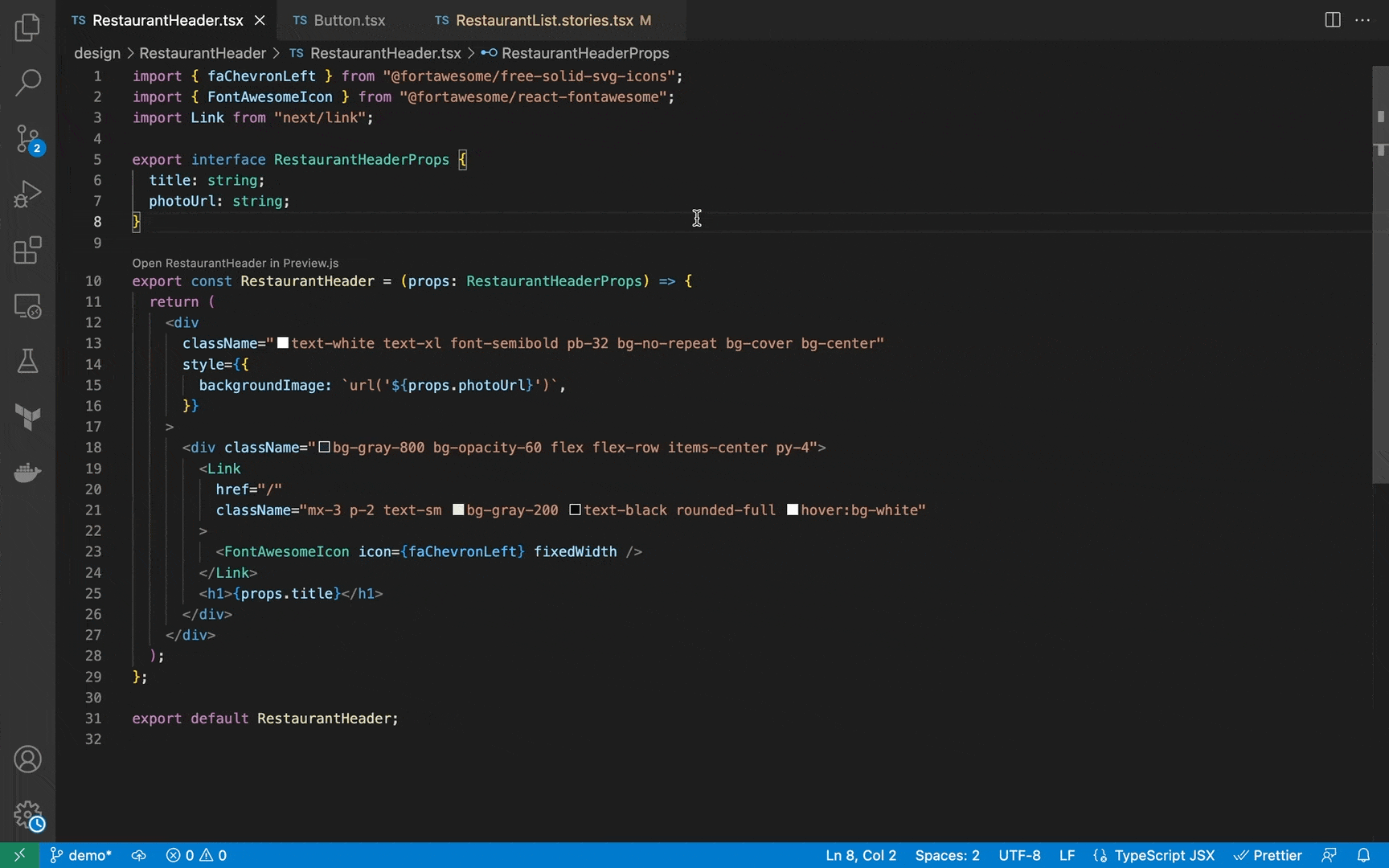Open Source Control with 2 pending changes
The height and width of the screenshot is (868, 1389).
[27, 138]
